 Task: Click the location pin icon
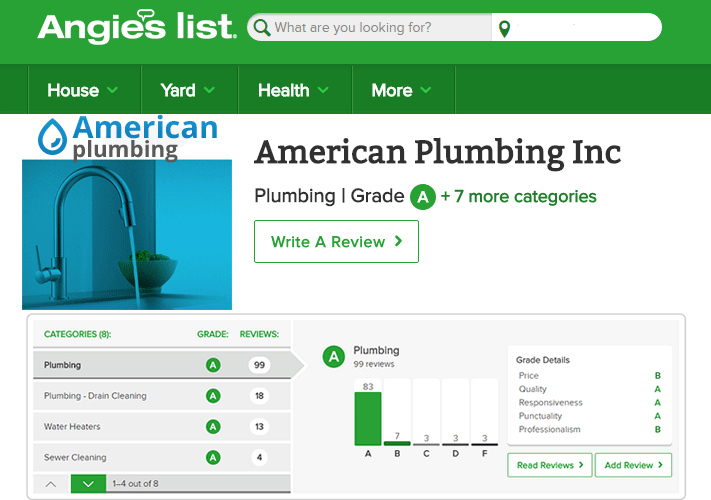pyautogui.click(x=504, y=29)
